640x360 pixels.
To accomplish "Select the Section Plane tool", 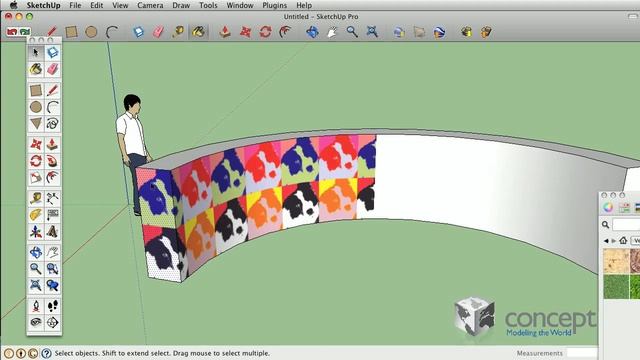I will [x=53, y=322].
